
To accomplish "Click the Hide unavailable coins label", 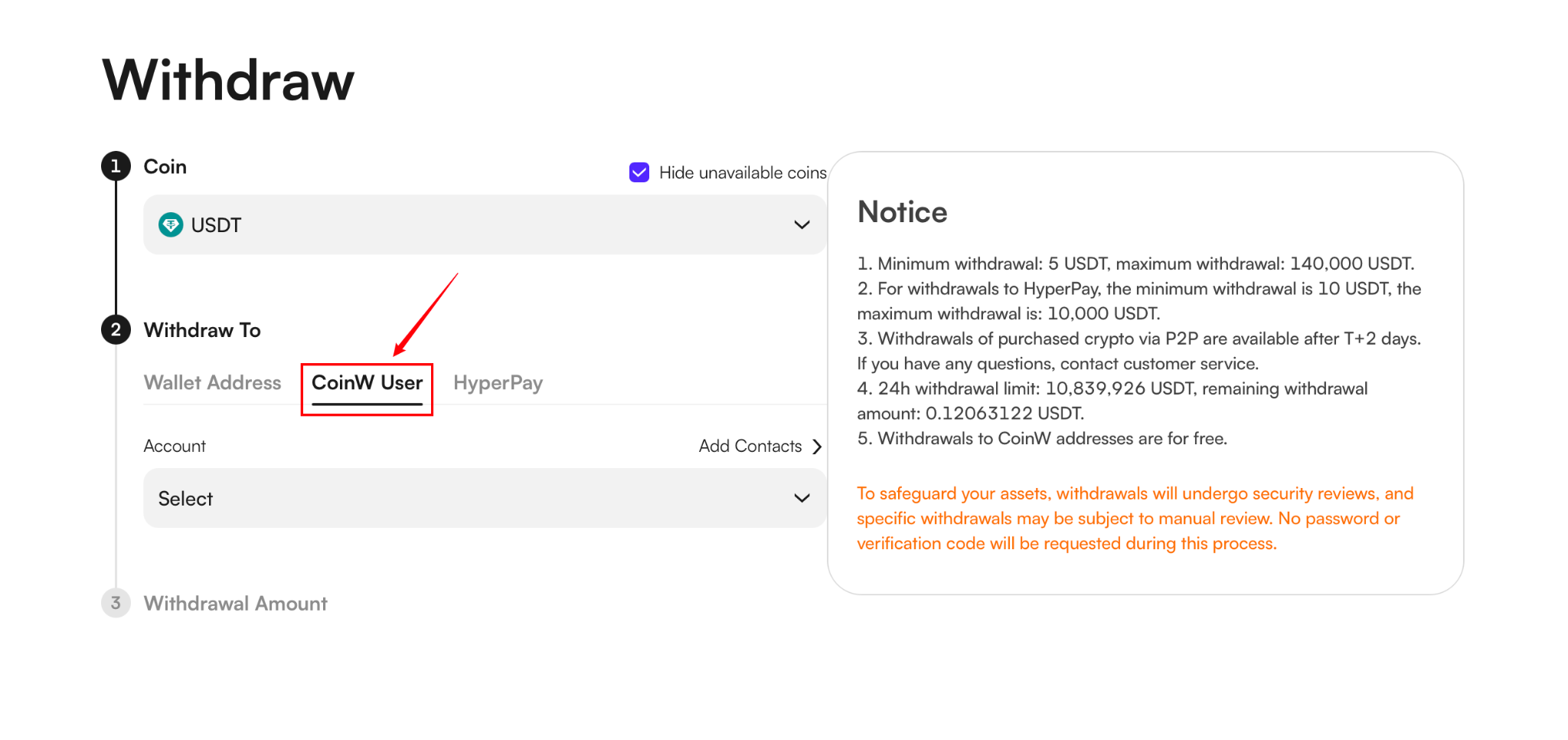I will point(743,173).
